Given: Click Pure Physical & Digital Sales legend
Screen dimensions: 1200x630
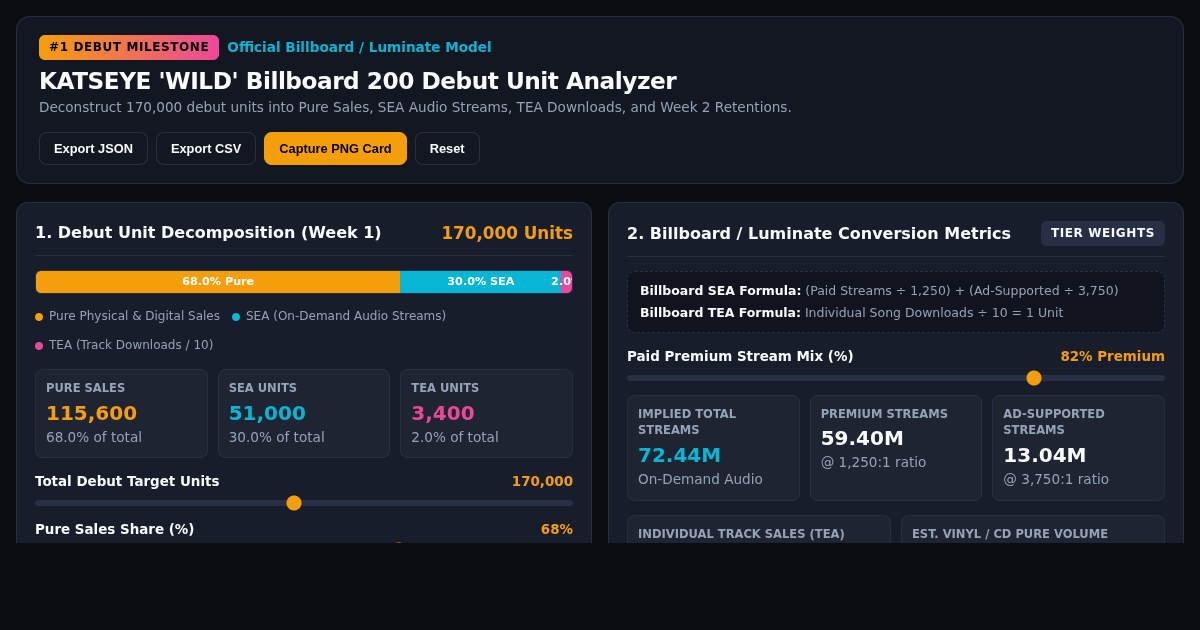Looking at the screenshot, I should 127,316.
